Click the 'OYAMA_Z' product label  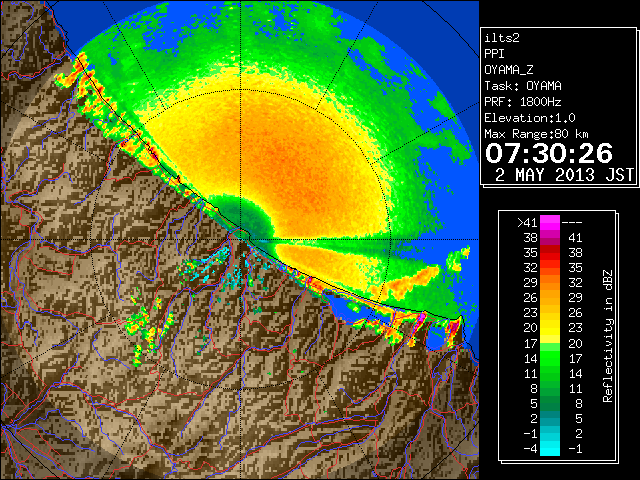point(509,70)
